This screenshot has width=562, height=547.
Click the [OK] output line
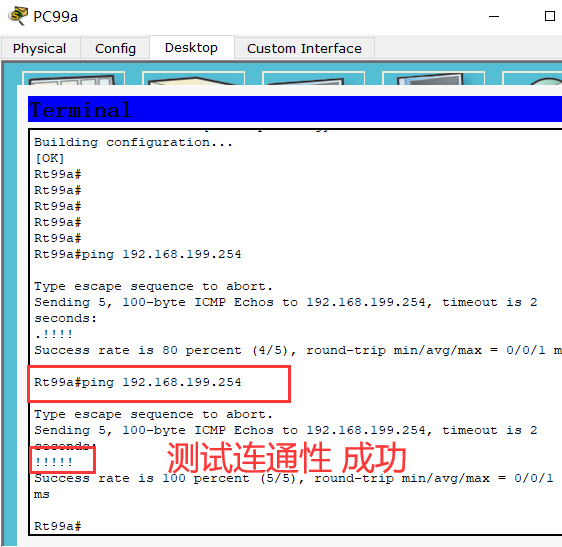click(x=49, y=158)
